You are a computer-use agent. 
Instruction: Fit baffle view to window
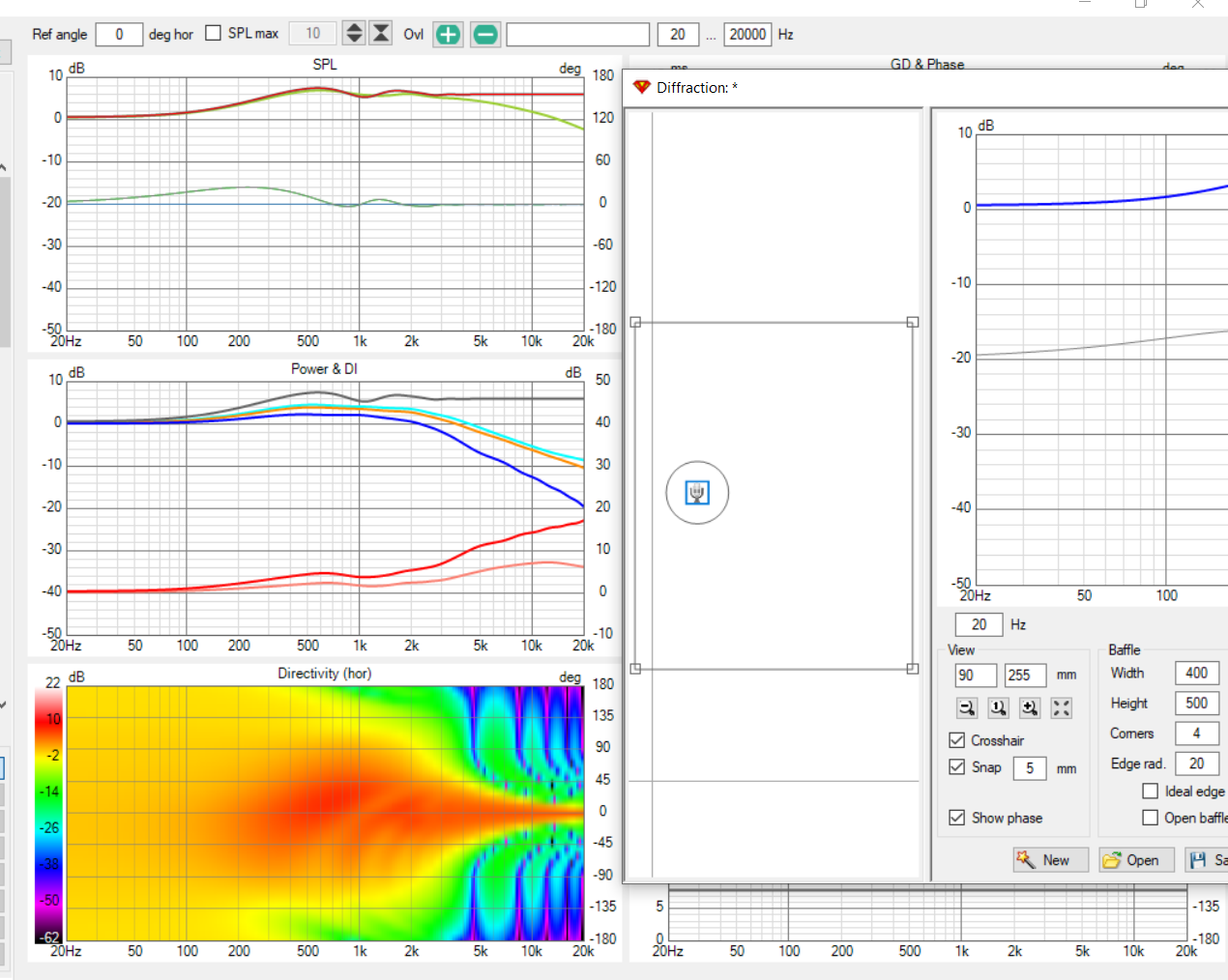pos(1062,707)
